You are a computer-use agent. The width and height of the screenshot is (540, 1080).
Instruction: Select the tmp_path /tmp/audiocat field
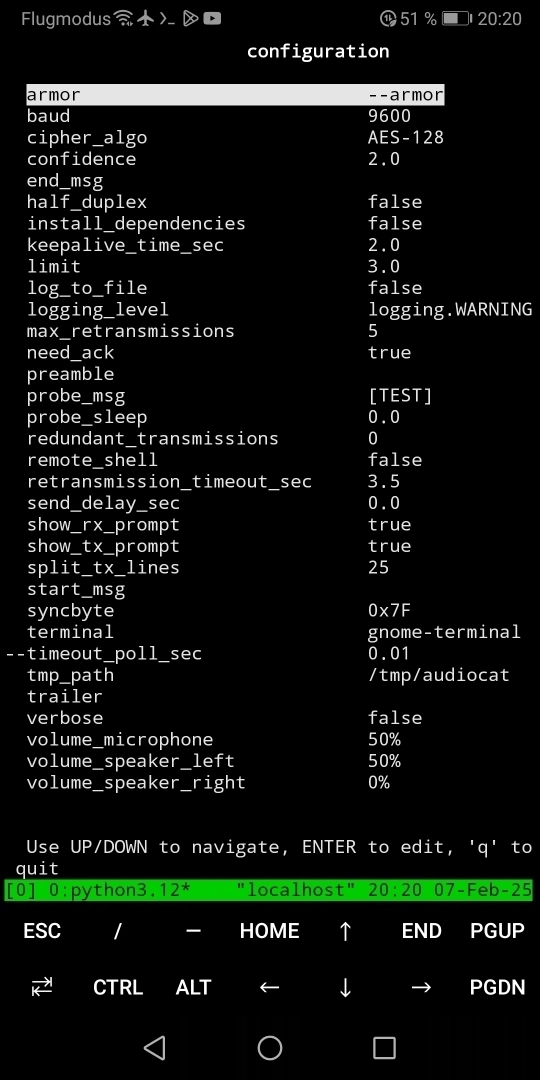(268, 675)
